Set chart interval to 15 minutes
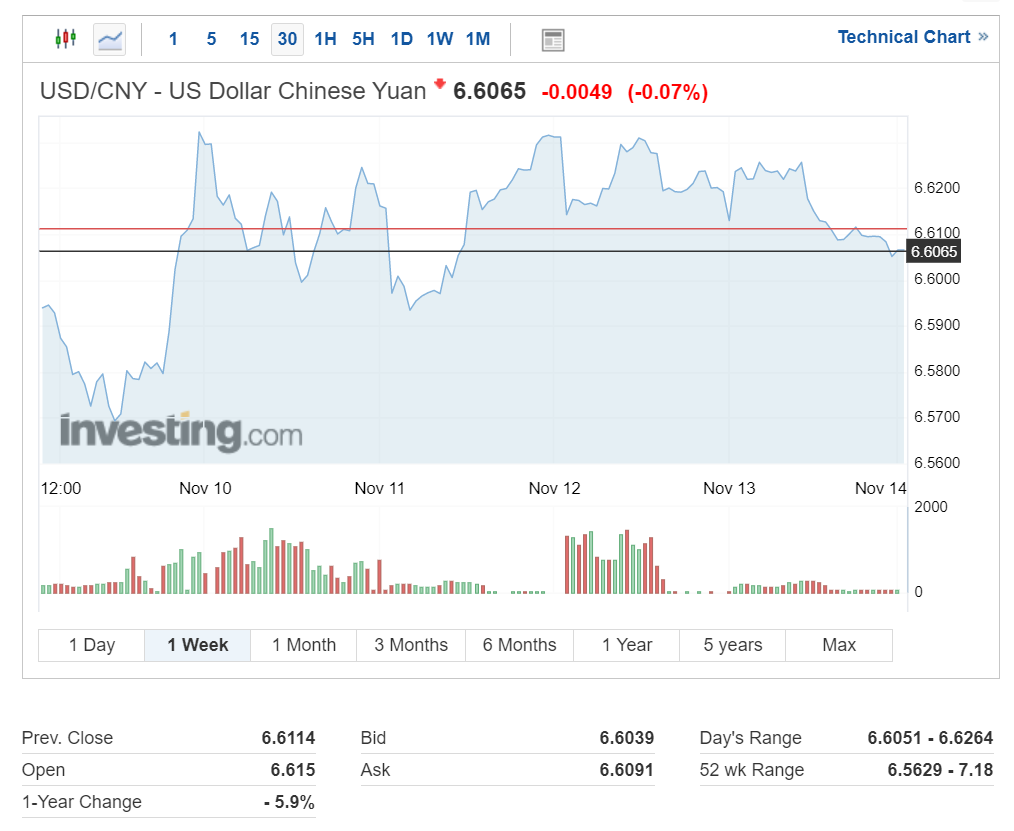Viewport: 1014px width, 831px height. point(250,39)
